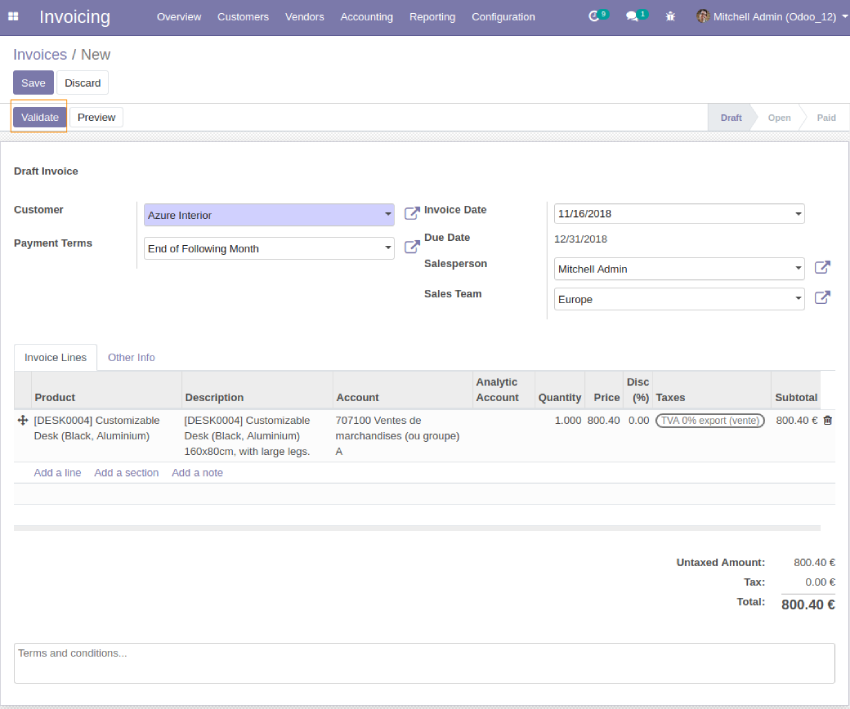The height and width of the screenshot is (709, 850).
Task: Click the Add a line link
Action: click(57, 473)
